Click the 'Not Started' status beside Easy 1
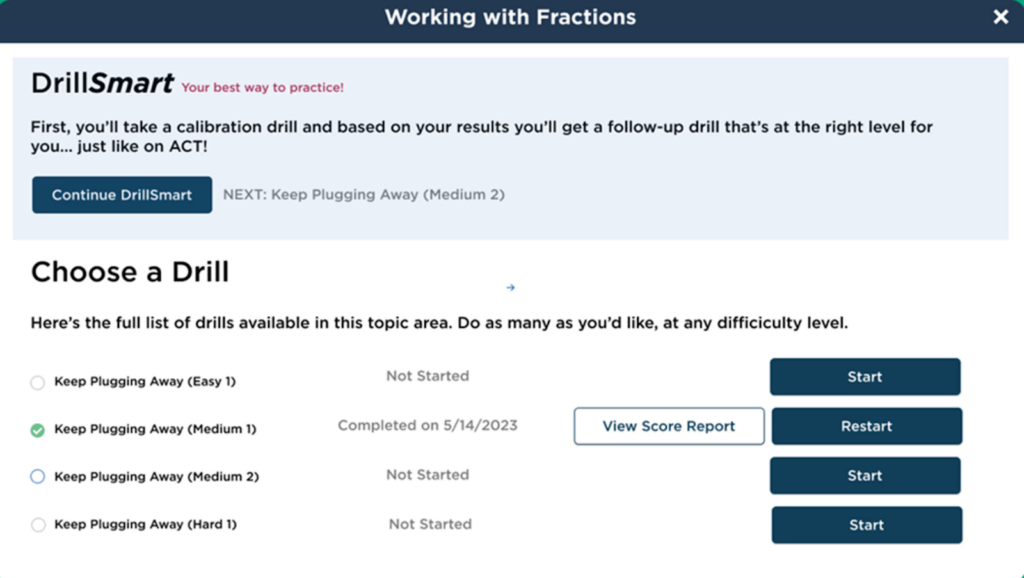1024x578 pixels. point(428,376)
